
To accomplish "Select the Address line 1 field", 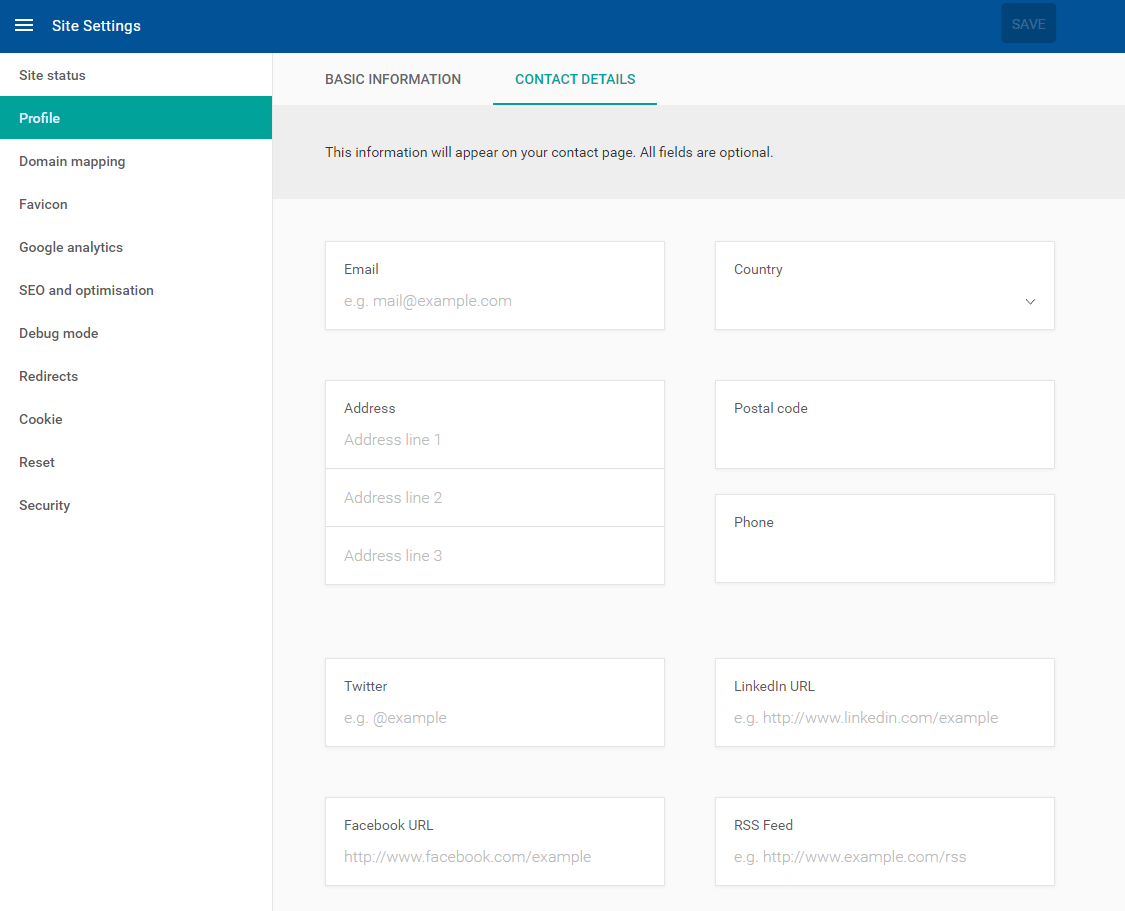I will pos(494,439).
